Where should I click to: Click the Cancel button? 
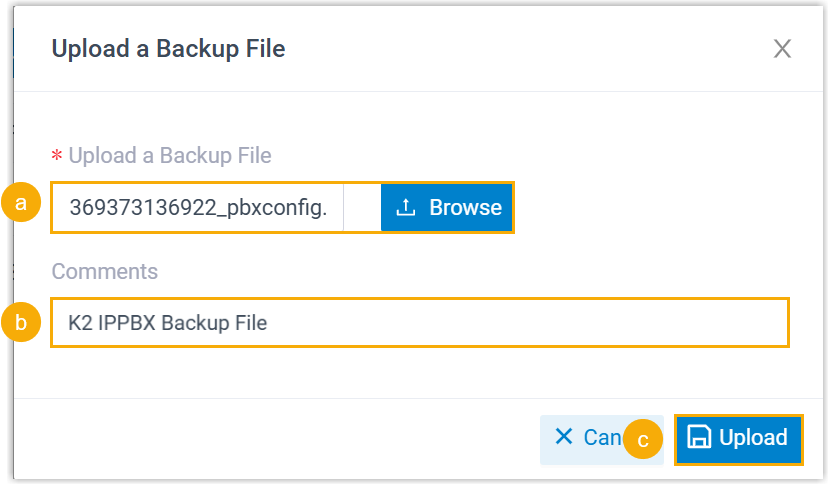[x=587, y=438]
